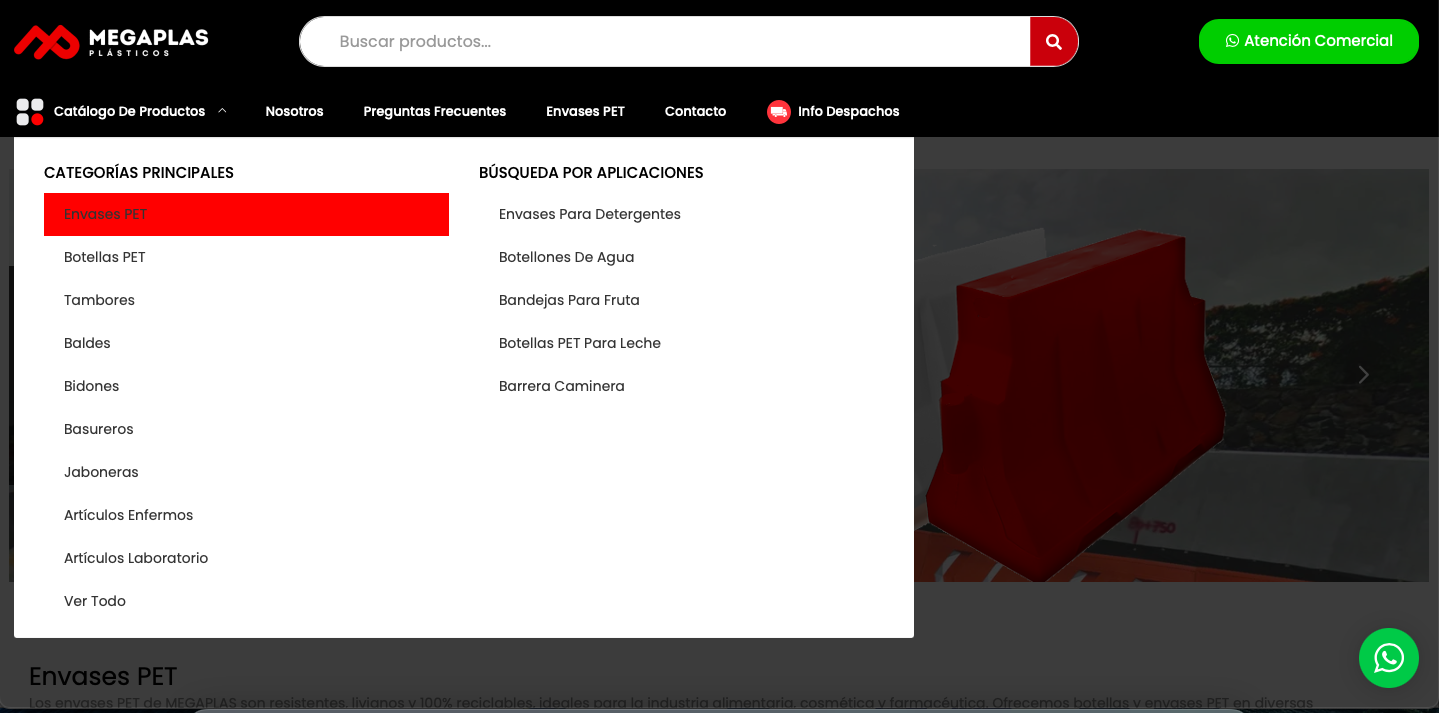Click Catálogo De Productos menu label

[x=129, y=112]
